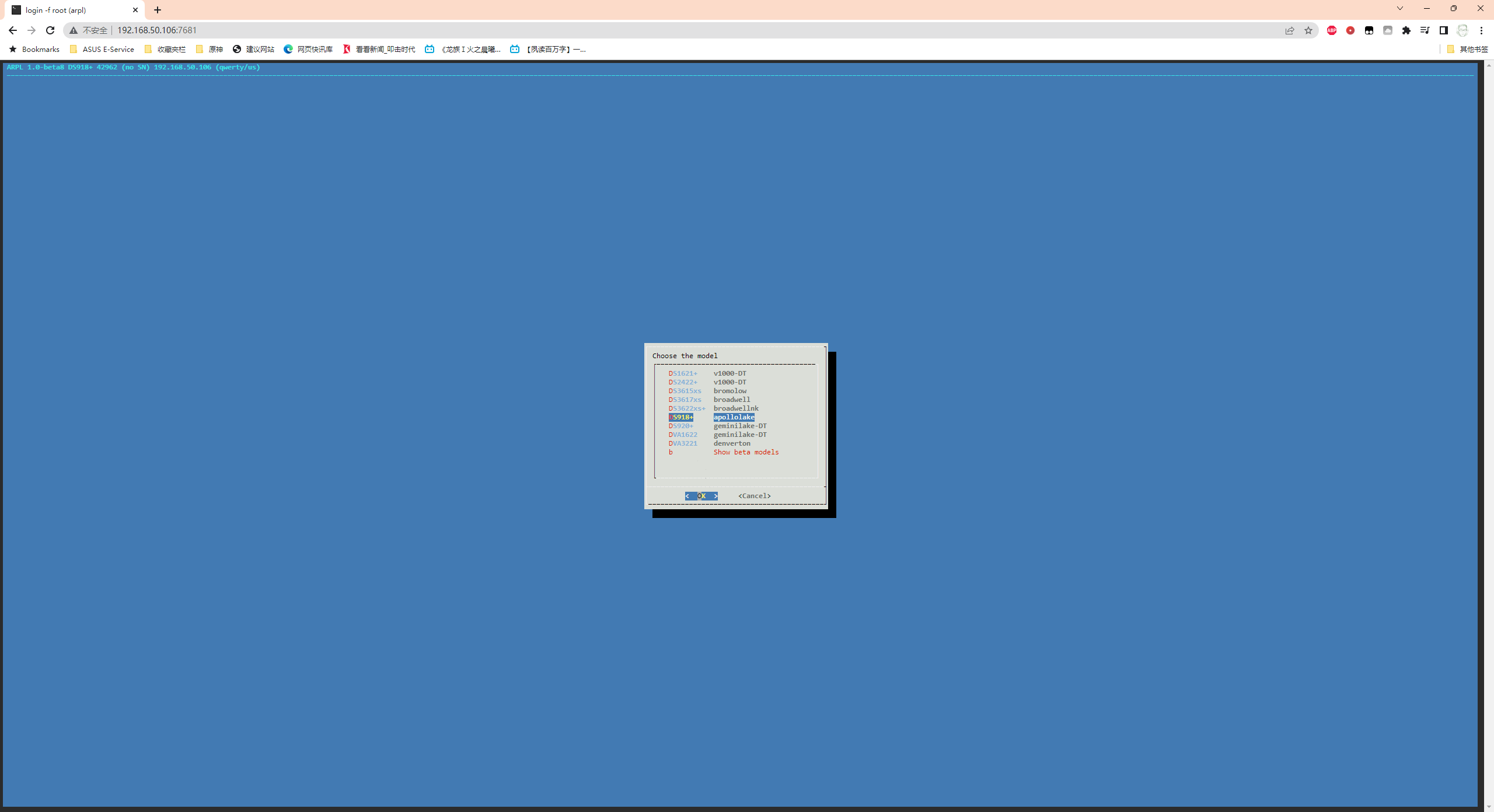This screenshot has height=812, width=1494.
Task: Open the media controls music icon
Action: pos(1425,30)
